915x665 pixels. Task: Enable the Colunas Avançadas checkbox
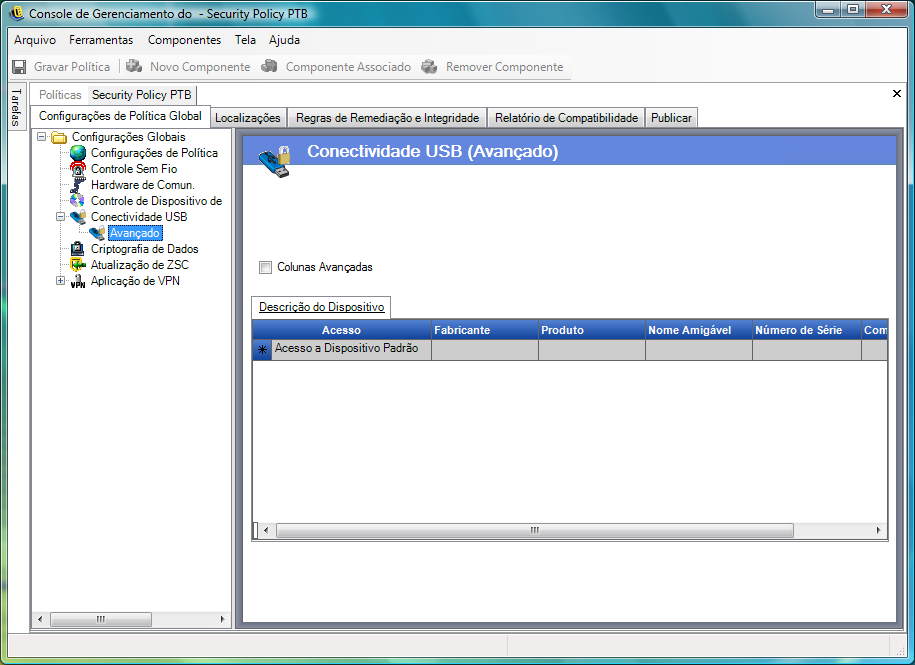click(x=266, y=267)
